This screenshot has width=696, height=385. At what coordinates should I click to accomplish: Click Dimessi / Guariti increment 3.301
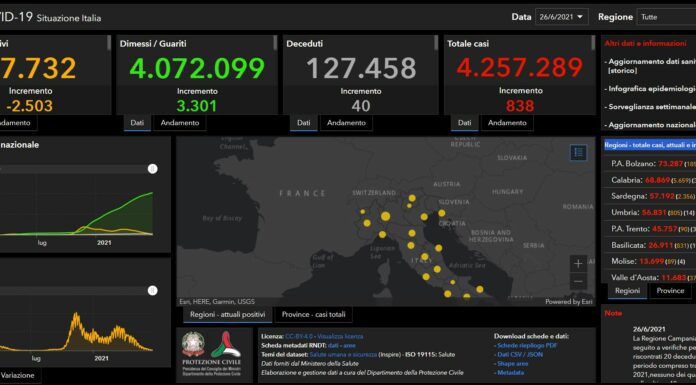coord(197,106)
